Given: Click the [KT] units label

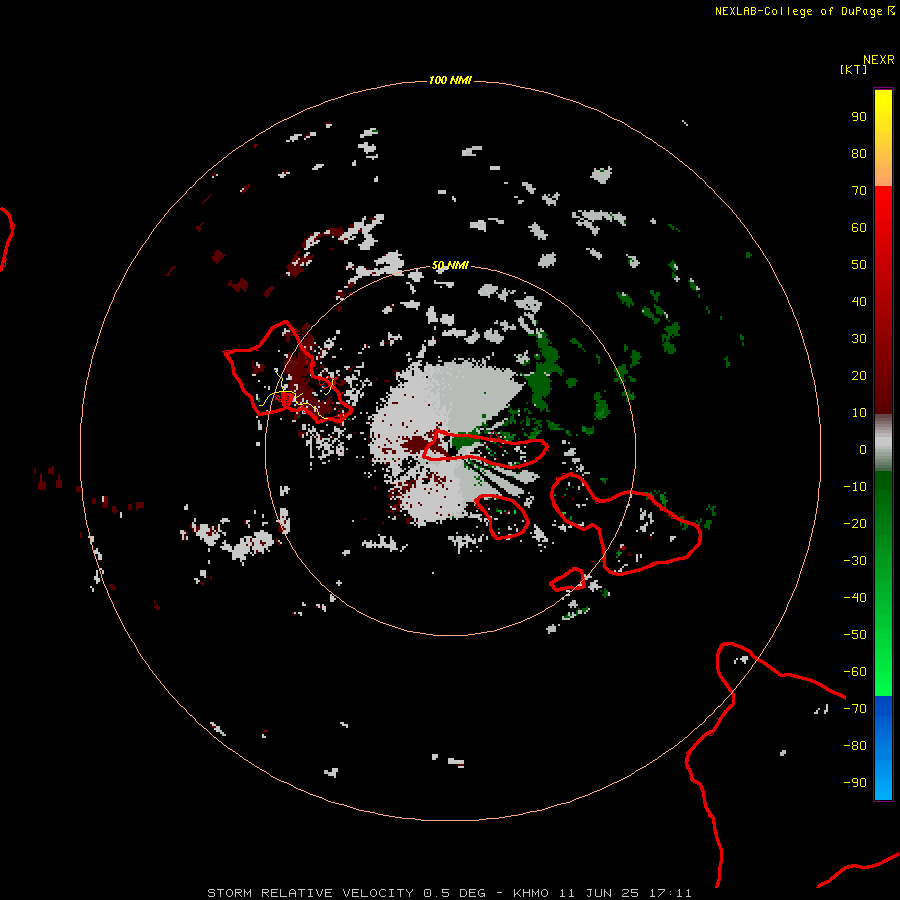Looking at the screenshot, I should (x=853, y=69).
